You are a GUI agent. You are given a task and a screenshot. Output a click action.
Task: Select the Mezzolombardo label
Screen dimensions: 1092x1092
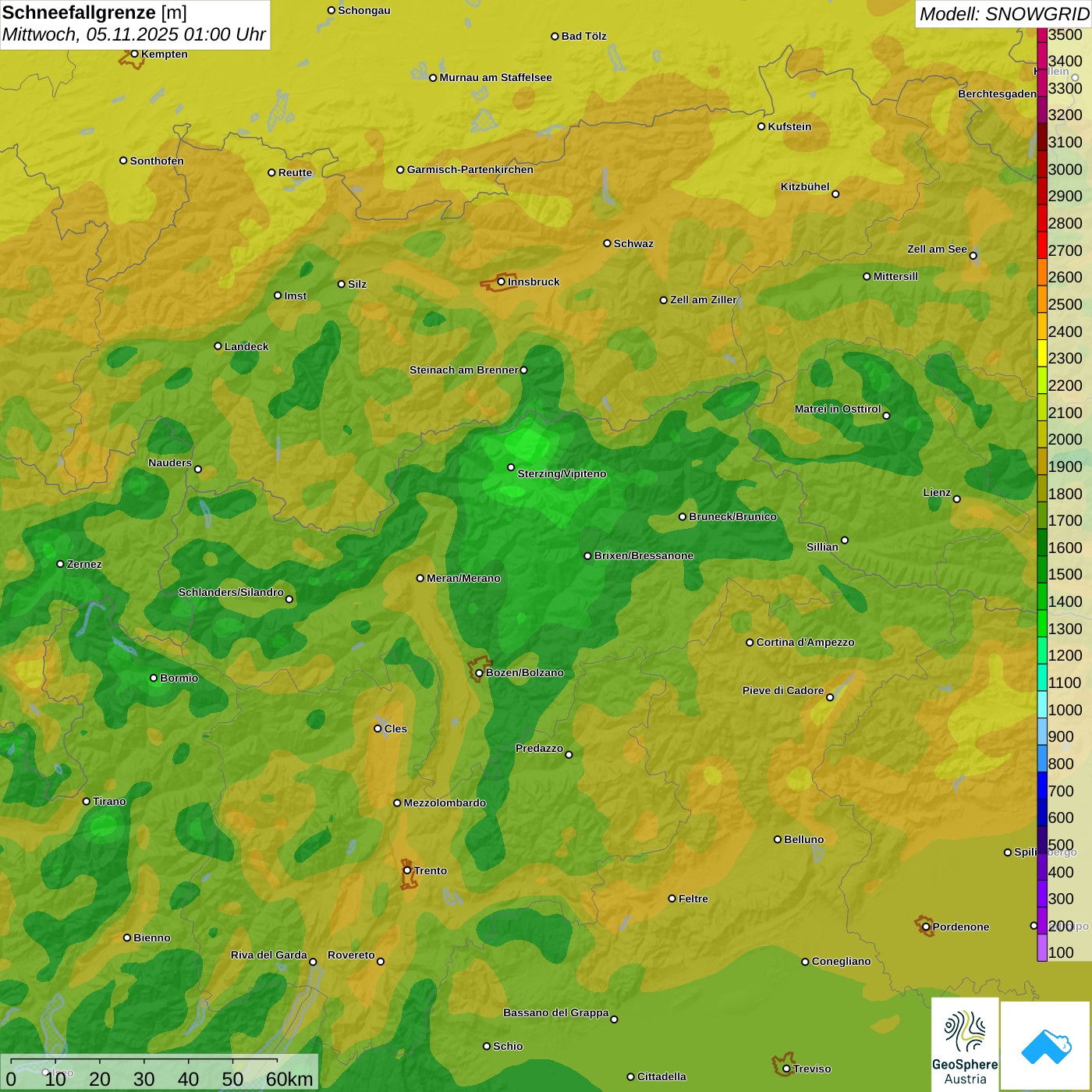(x=445, y=803)
